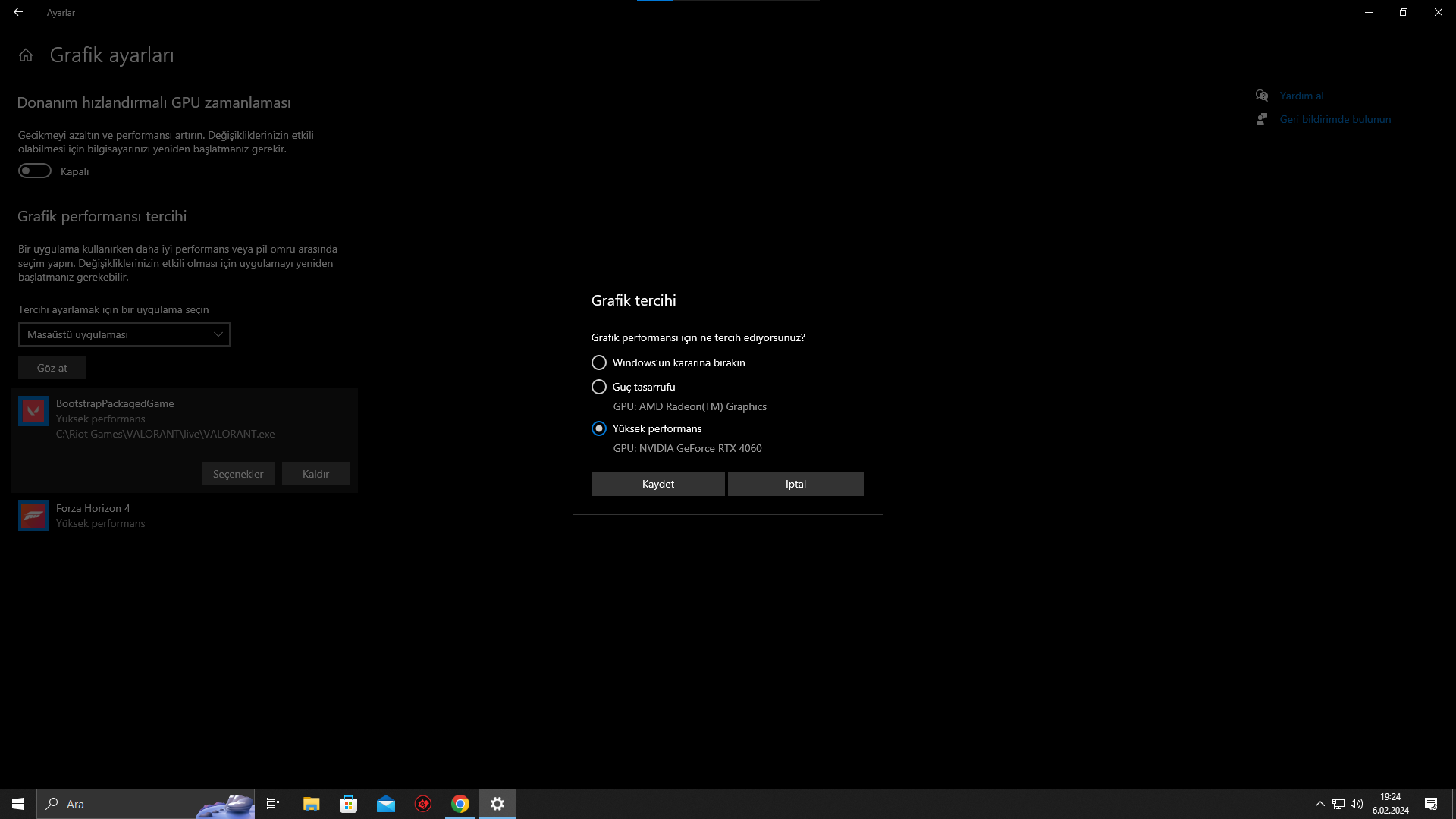The image size is (1456, 819).
Task: Go to Settings home via home icon
Action: [x=26, y=55]
